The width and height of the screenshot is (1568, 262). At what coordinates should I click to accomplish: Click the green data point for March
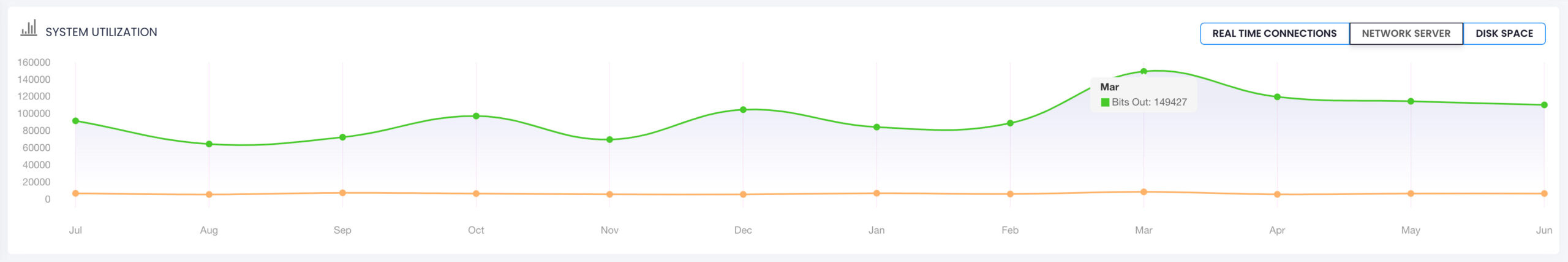[1144, 71]
